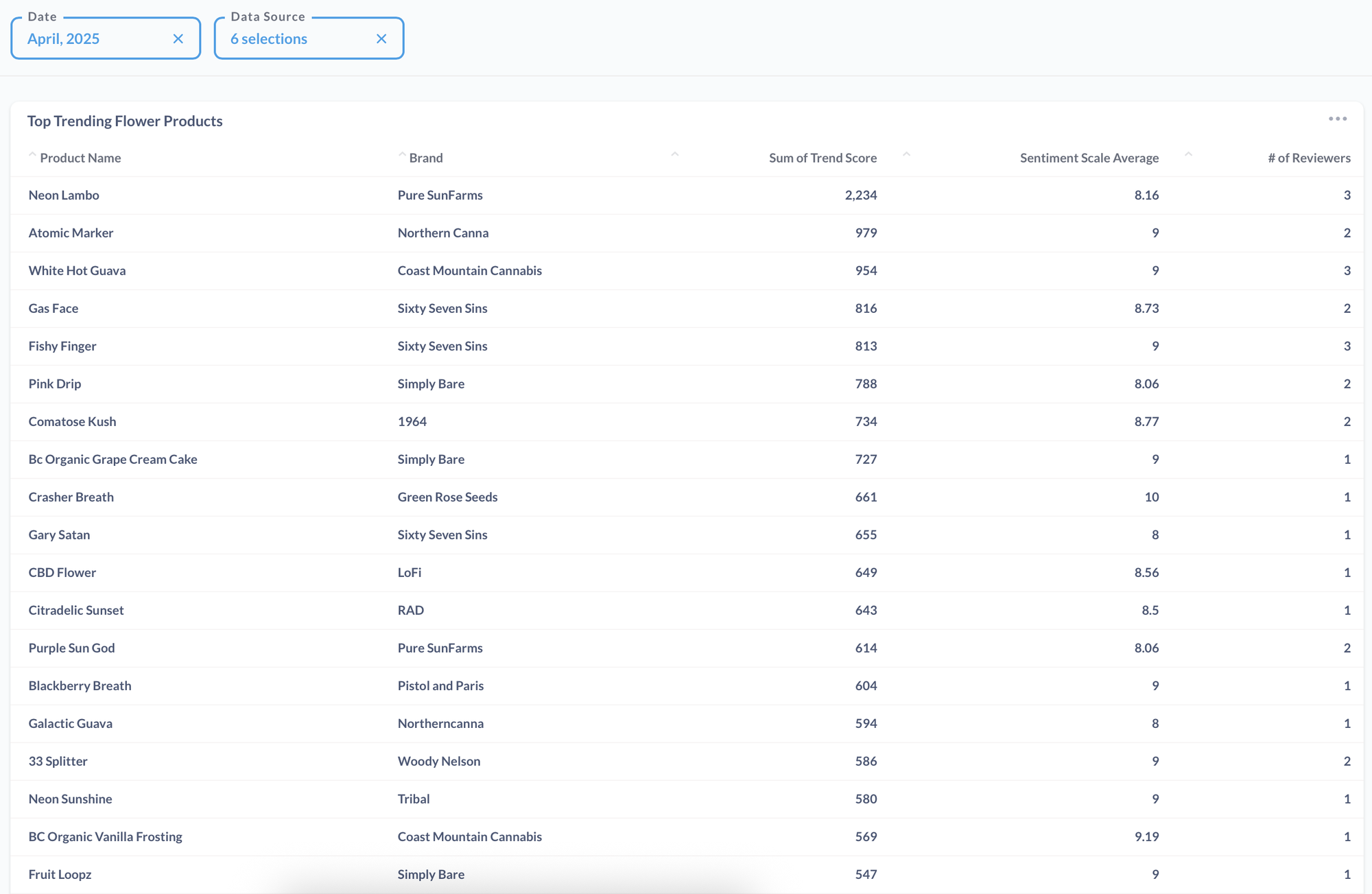Click the 8.5 sentiment value
1372x894 pixels.
(x=1150, y=610)
